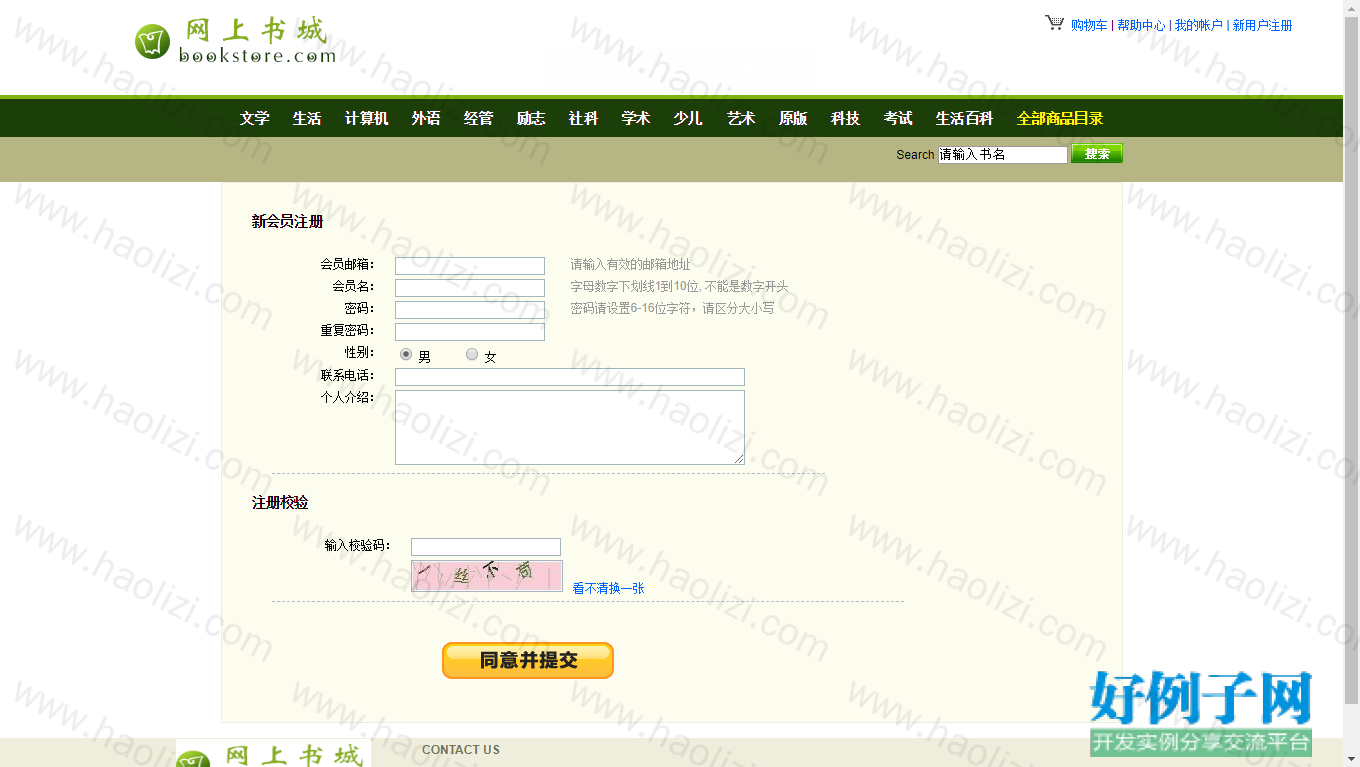Open the 原版 category
This screenshot has height=767, width=1360.
coord(793,118)
